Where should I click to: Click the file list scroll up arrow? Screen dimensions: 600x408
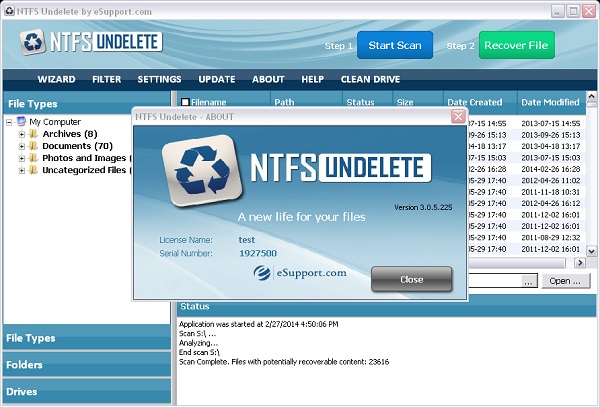[x=592, y=96]
